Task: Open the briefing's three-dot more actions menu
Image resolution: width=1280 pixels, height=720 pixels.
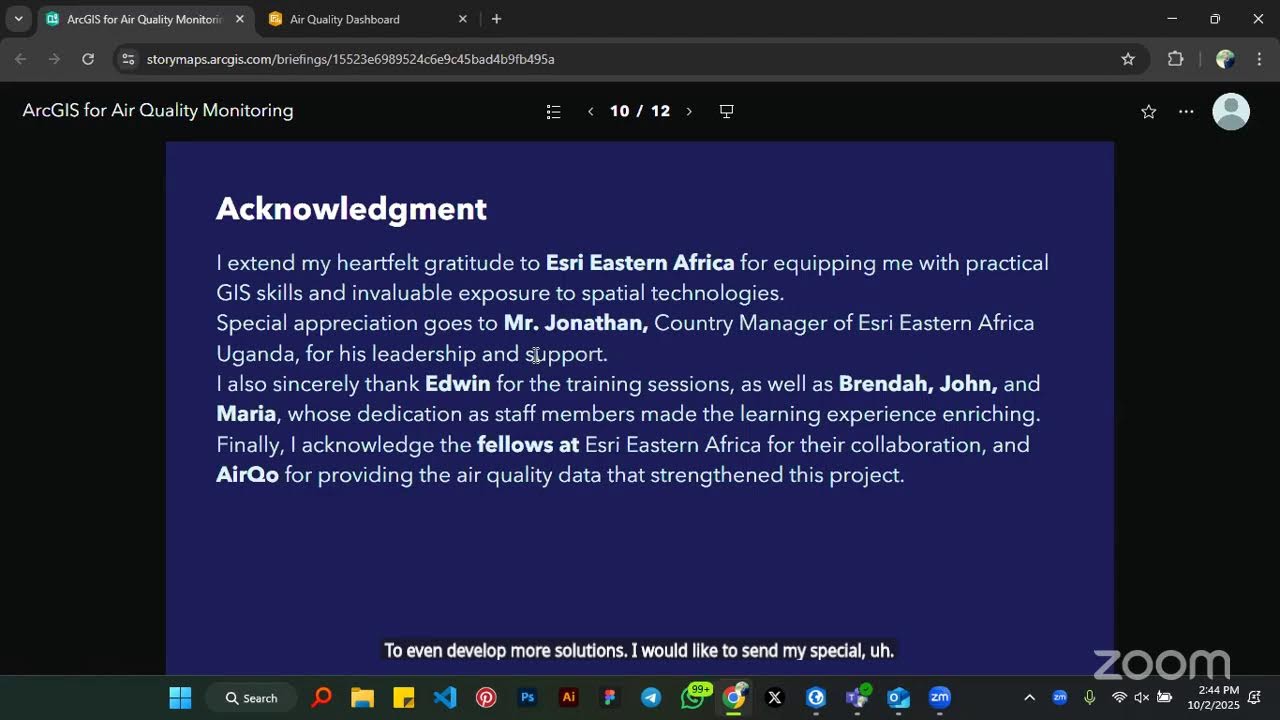Action: coord(1186,112)
